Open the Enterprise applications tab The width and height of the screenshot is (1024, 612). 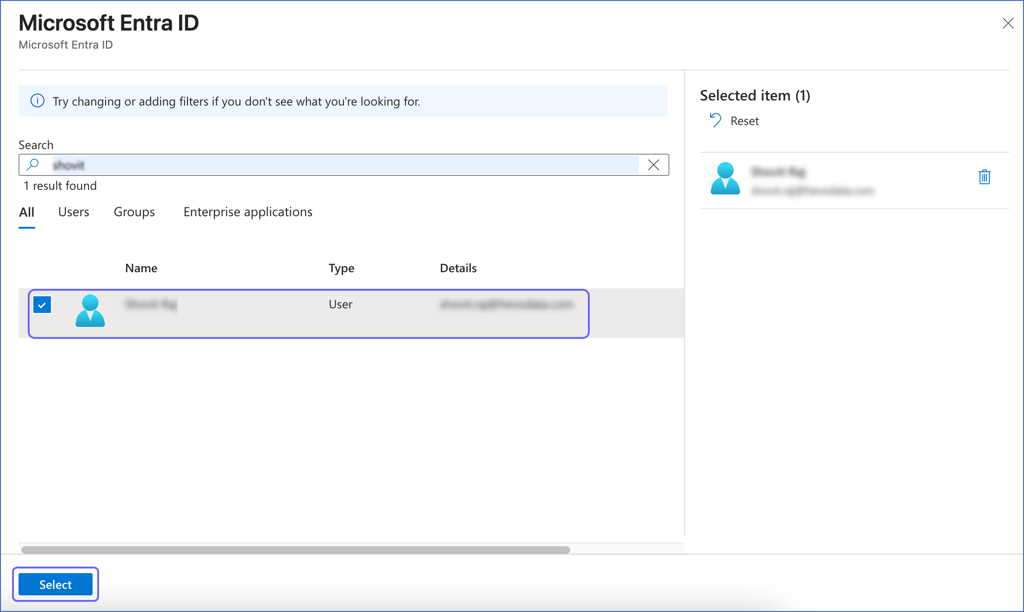point(248,212)
